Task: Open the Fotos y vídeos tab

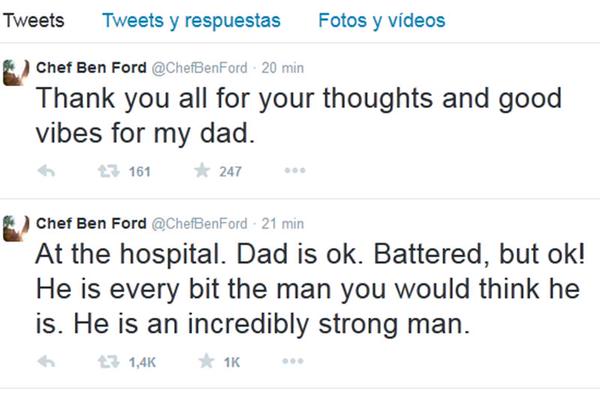Action: pos(381,21)
